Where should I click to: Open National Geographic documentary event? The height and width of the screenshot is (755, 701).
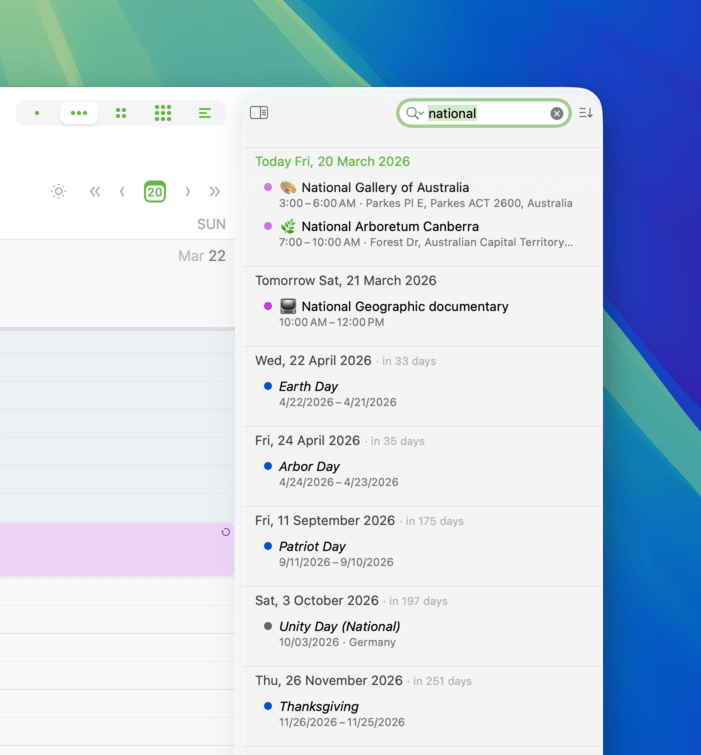pos(423,314)
